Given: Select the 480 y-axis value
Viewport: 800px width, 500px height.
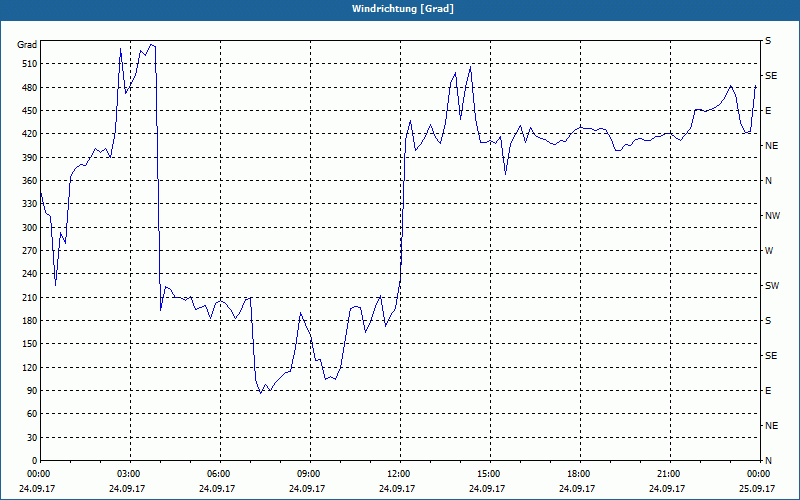Looking at the screenshot, I should point(30,88).
